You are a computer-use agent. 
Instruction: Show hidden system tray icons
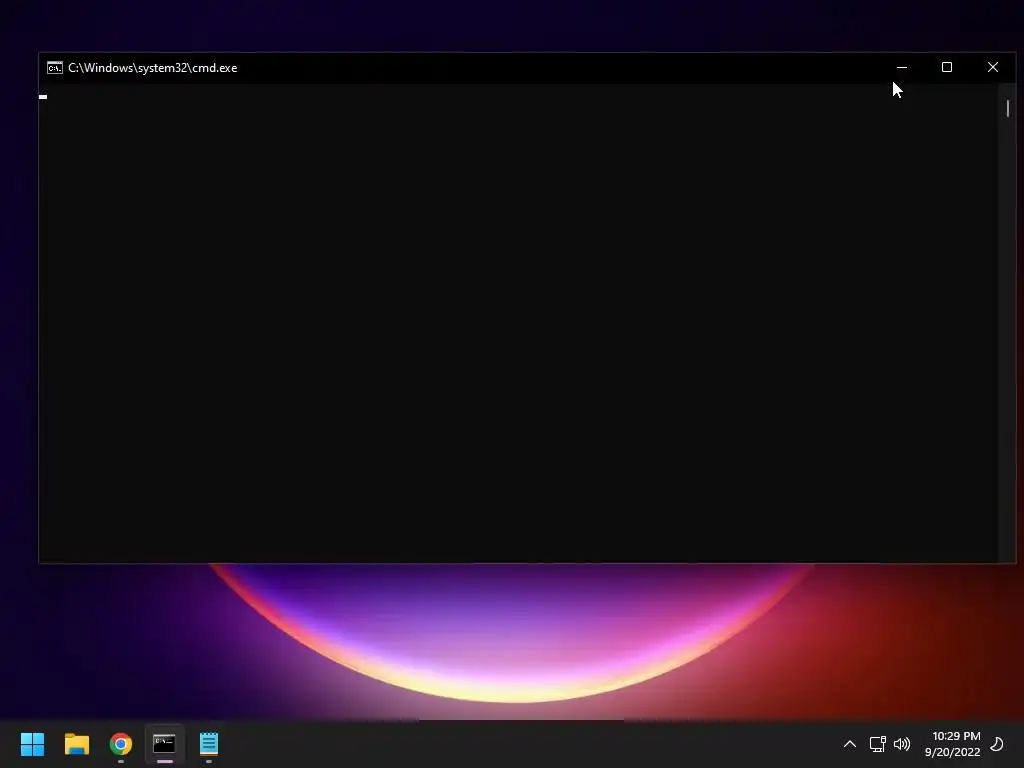(x=850, y=744)
